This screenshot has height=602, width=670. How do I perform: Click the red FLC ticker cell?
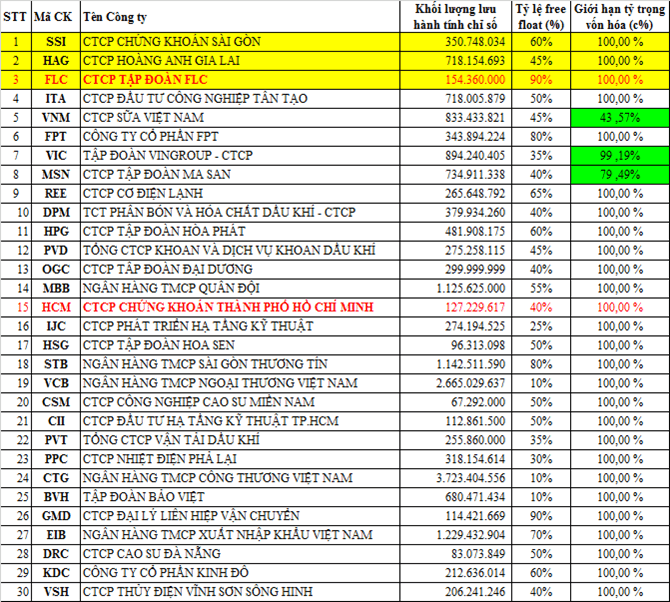click(56, 80)
